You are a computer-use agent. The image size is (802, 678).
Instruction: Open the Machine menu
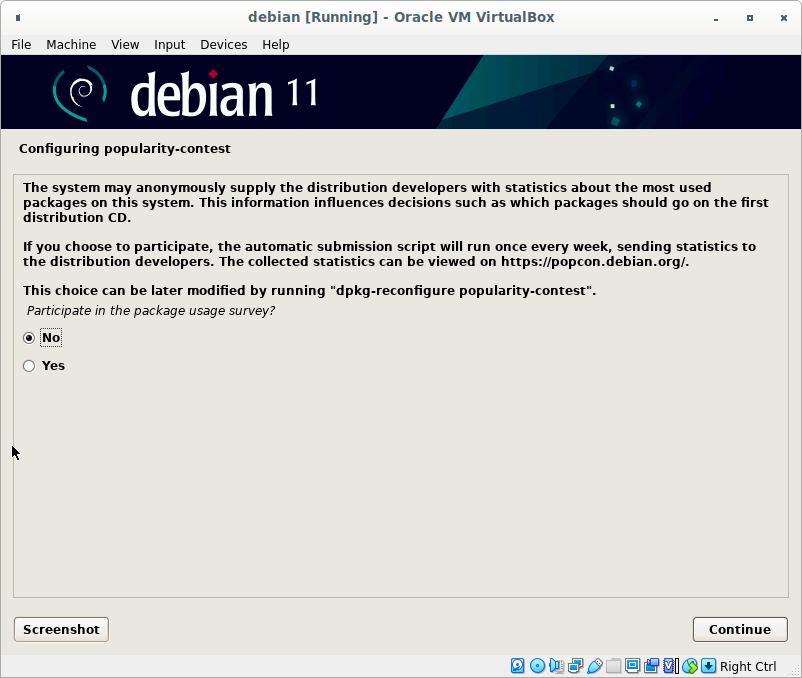pos(71,44)
